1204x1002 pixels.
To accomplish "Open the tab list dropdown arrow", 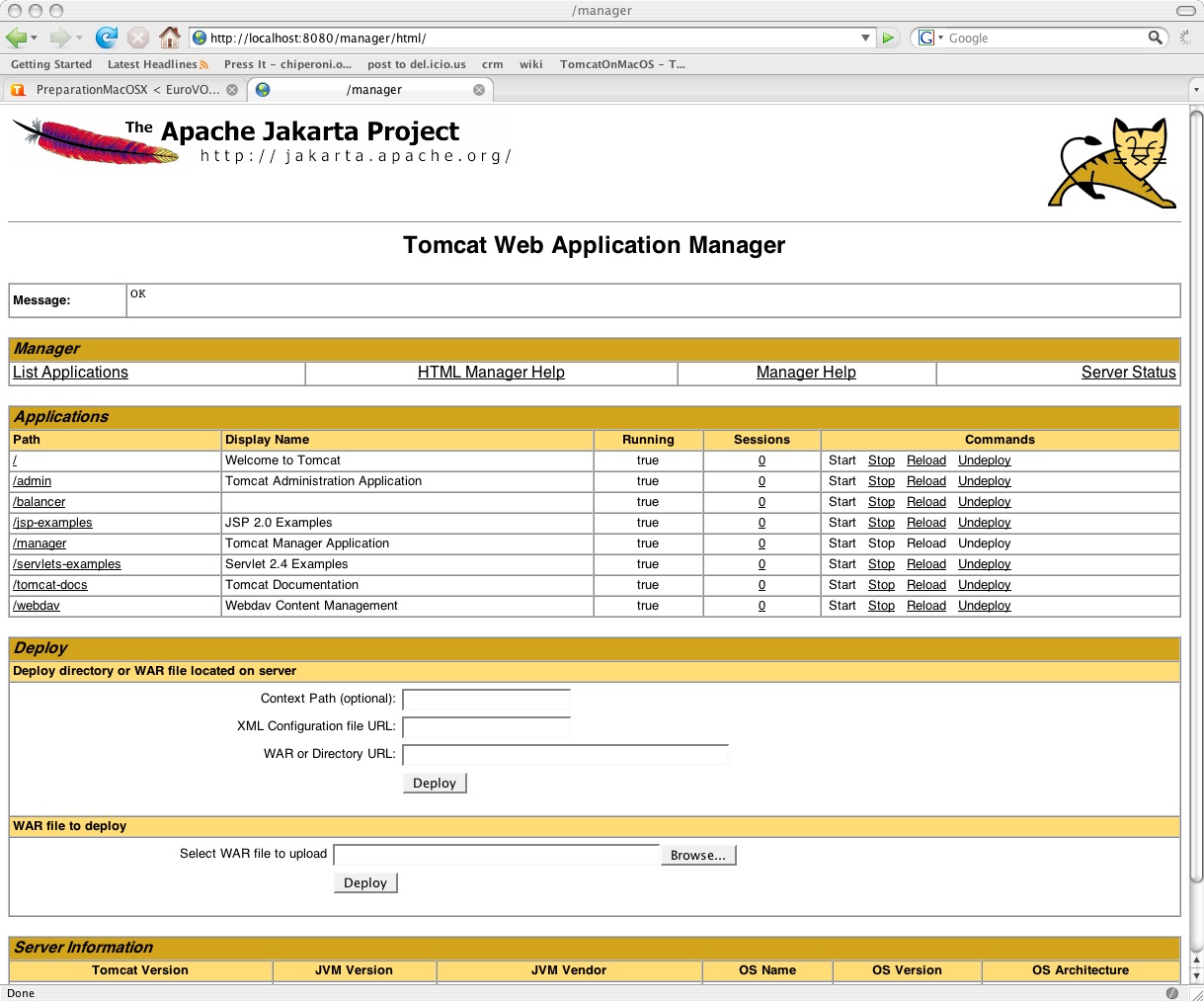I will [1195, 90].
